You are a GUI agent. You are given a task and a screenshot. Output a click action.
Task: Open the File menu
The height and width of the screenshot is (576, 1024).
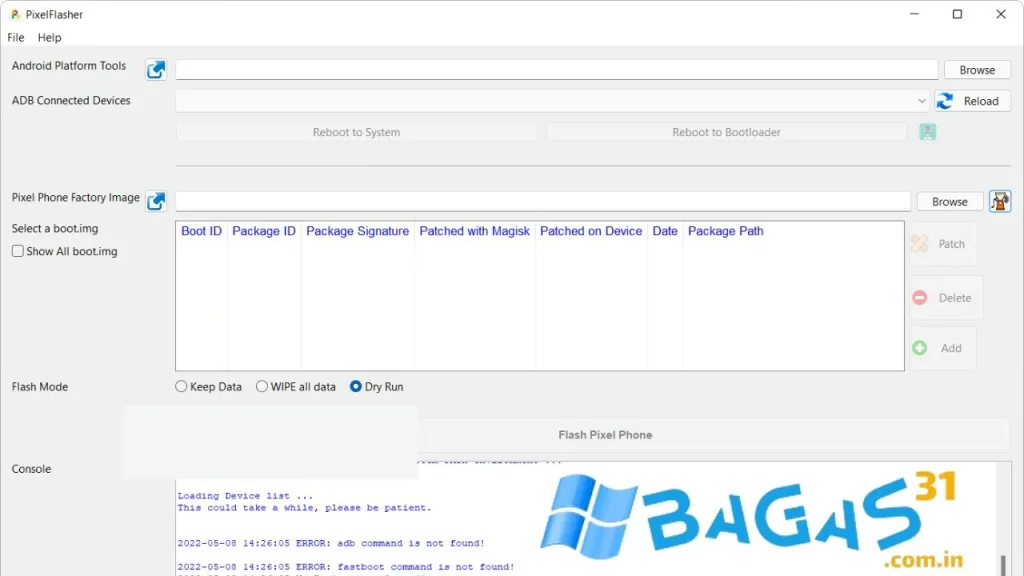[x=16, y=37]
